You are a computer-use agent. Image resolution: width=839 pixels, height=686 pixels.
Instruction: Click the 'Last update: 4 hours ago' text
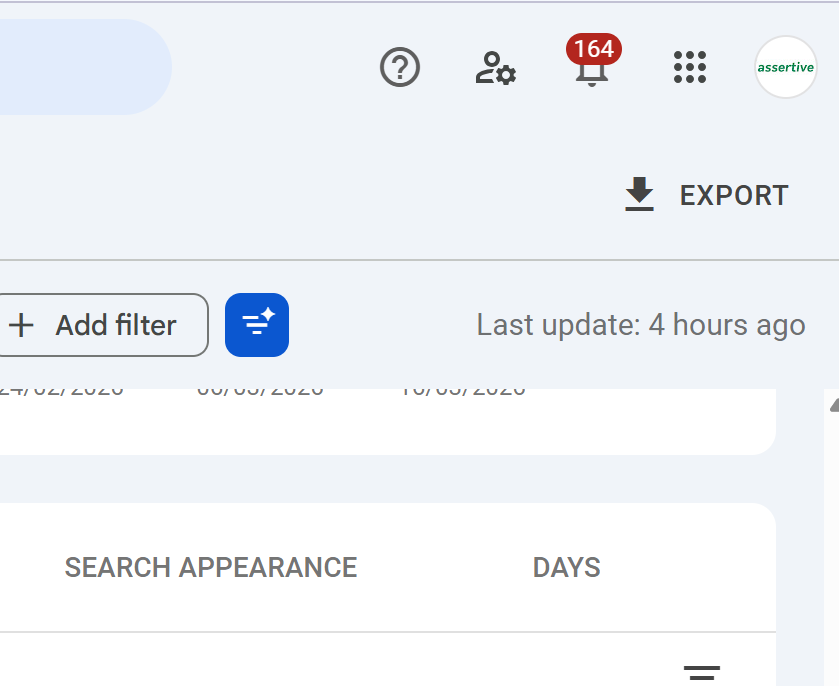[x=640, y=325]
